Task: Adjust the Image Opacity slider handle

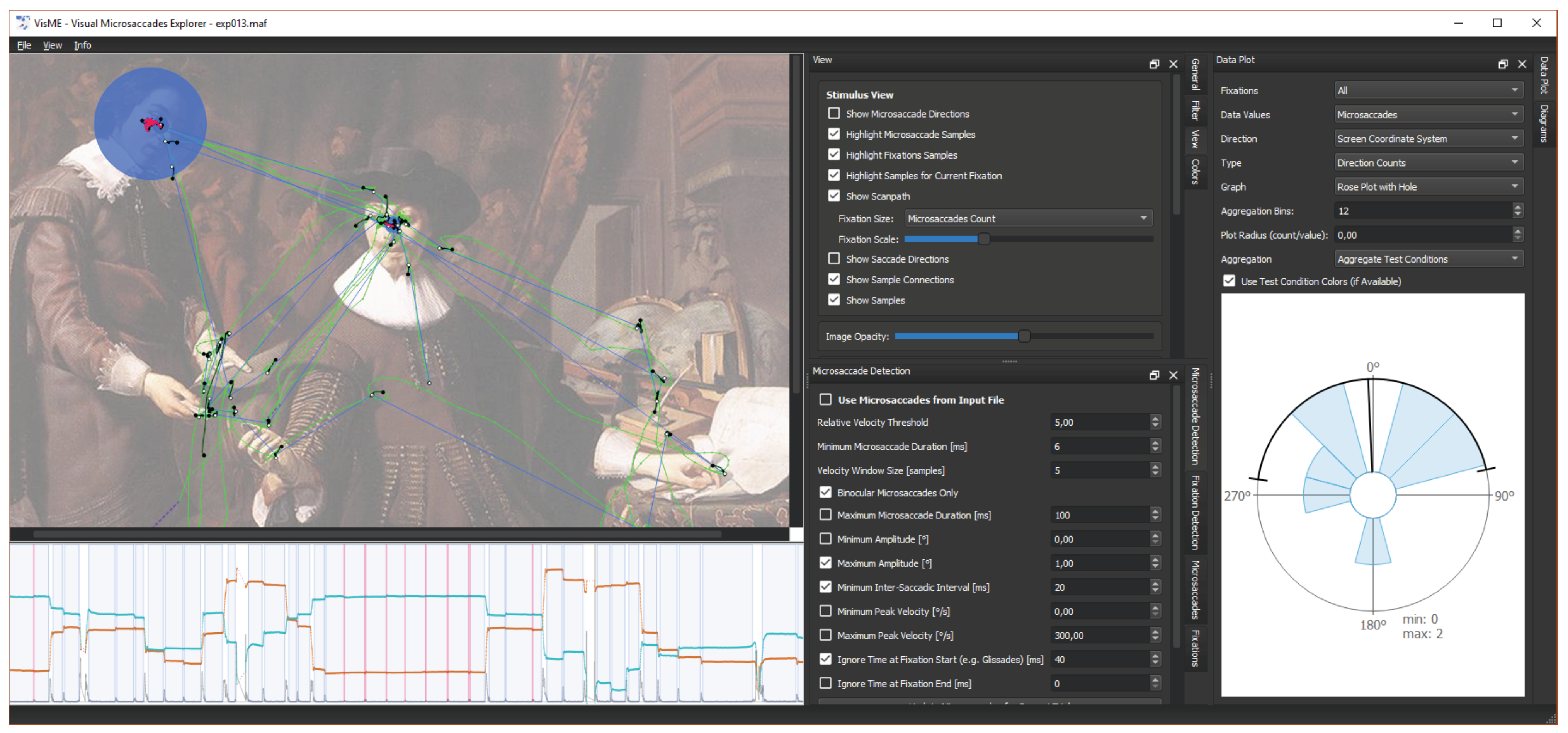Action: coord(1024,336)
